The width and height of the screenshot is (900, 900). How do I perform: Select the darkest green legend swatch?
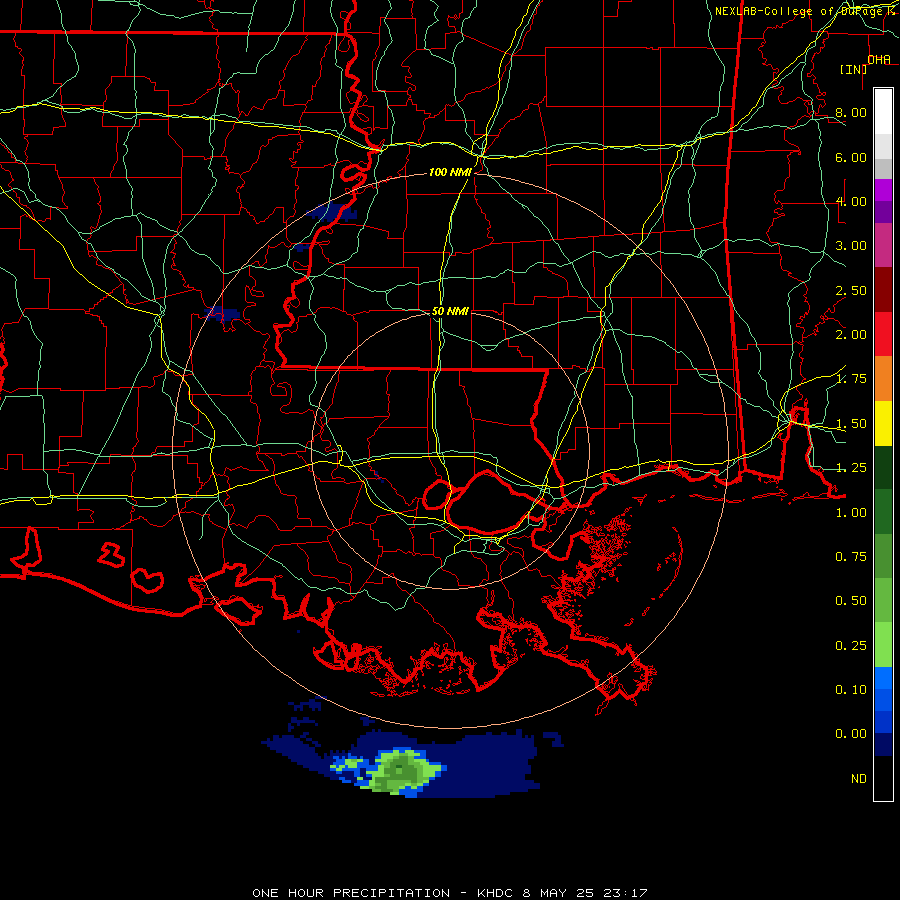[883, 468]
